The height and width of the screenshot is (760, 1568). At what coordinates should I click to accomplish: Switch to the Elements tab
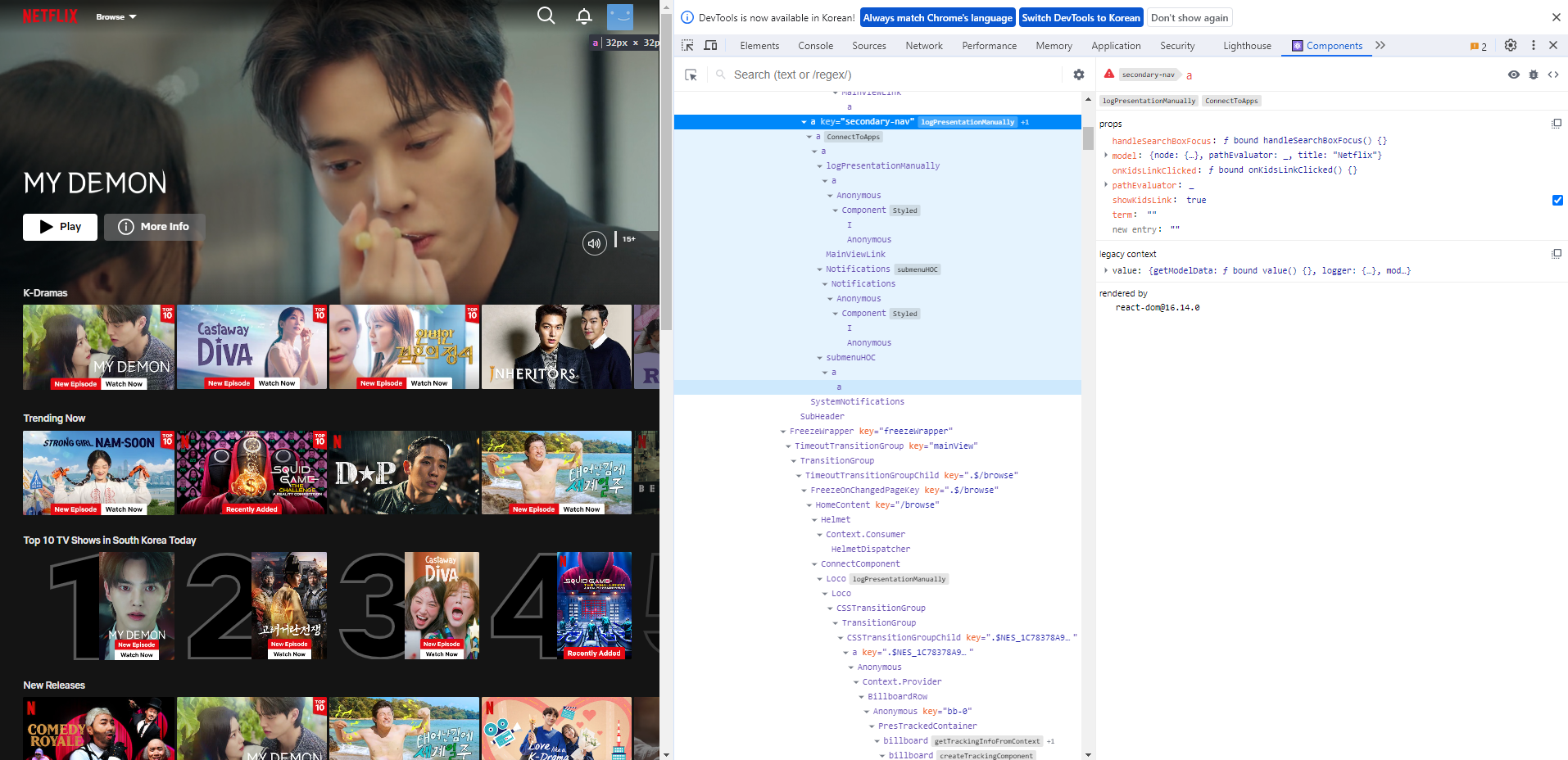(x=759, y=46)
